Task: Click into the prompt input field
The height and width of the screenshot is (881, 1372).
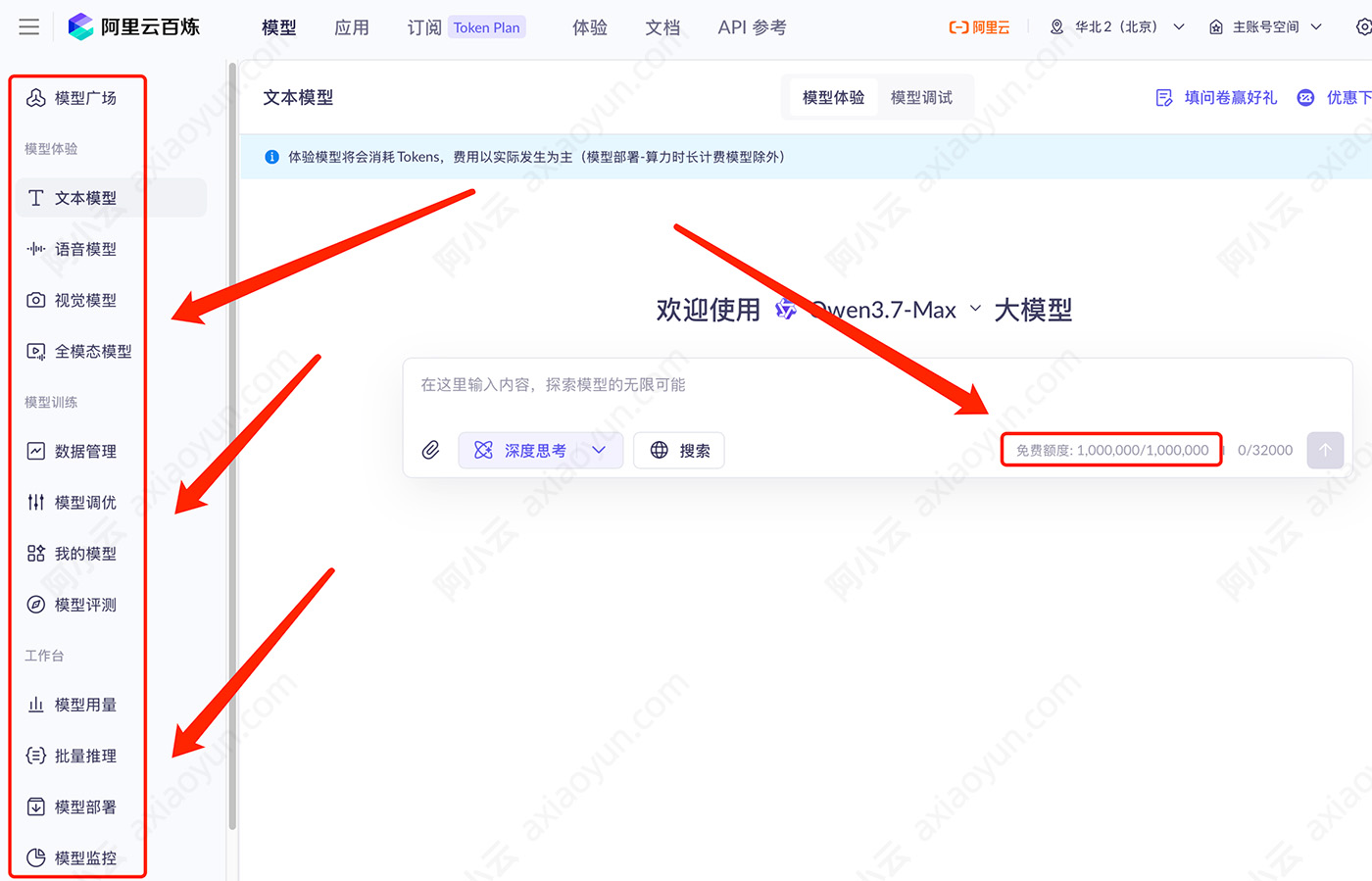Action: click(877, 385)
